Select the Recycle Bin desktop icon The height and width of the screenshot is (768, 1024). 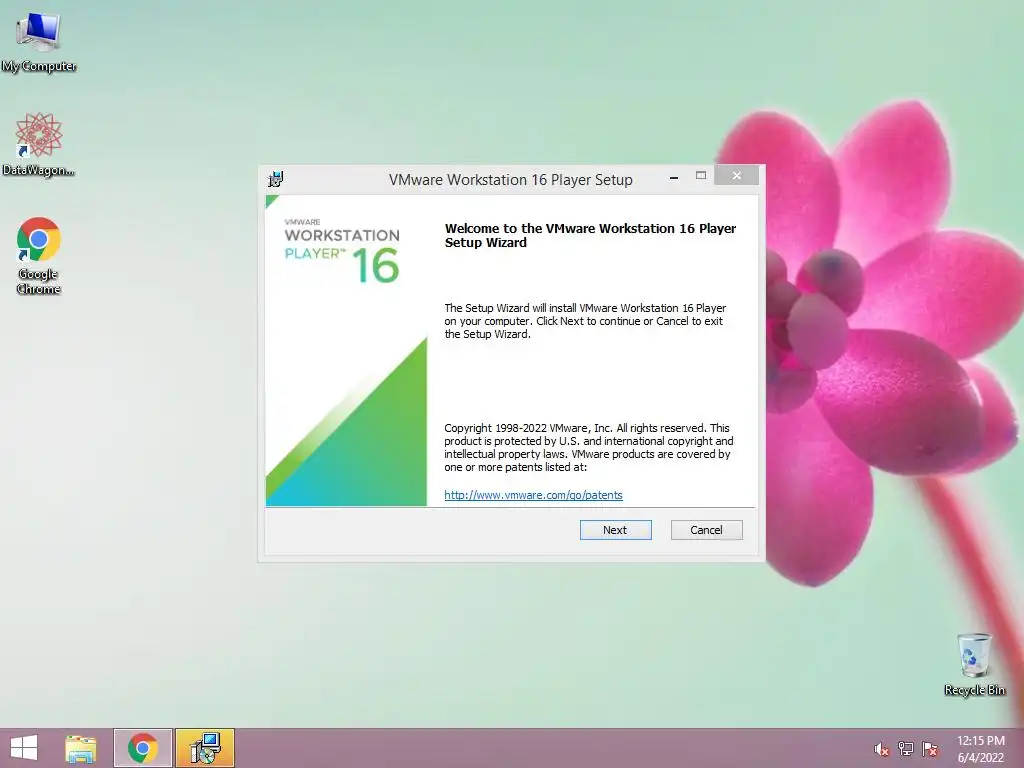[974, 665]
